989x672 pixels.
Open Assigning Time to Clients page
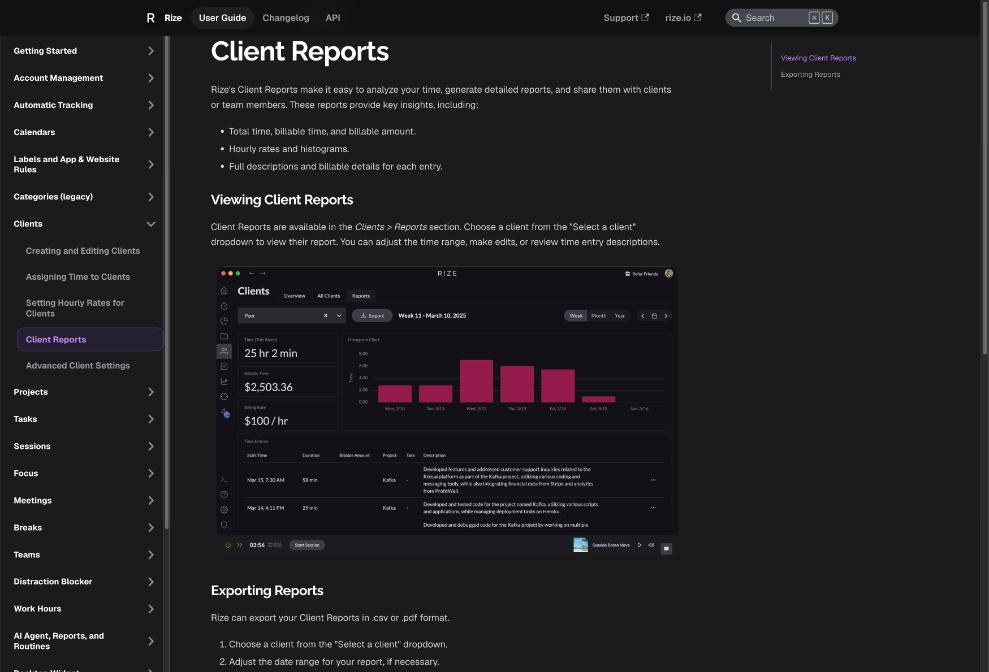[78, 277]
